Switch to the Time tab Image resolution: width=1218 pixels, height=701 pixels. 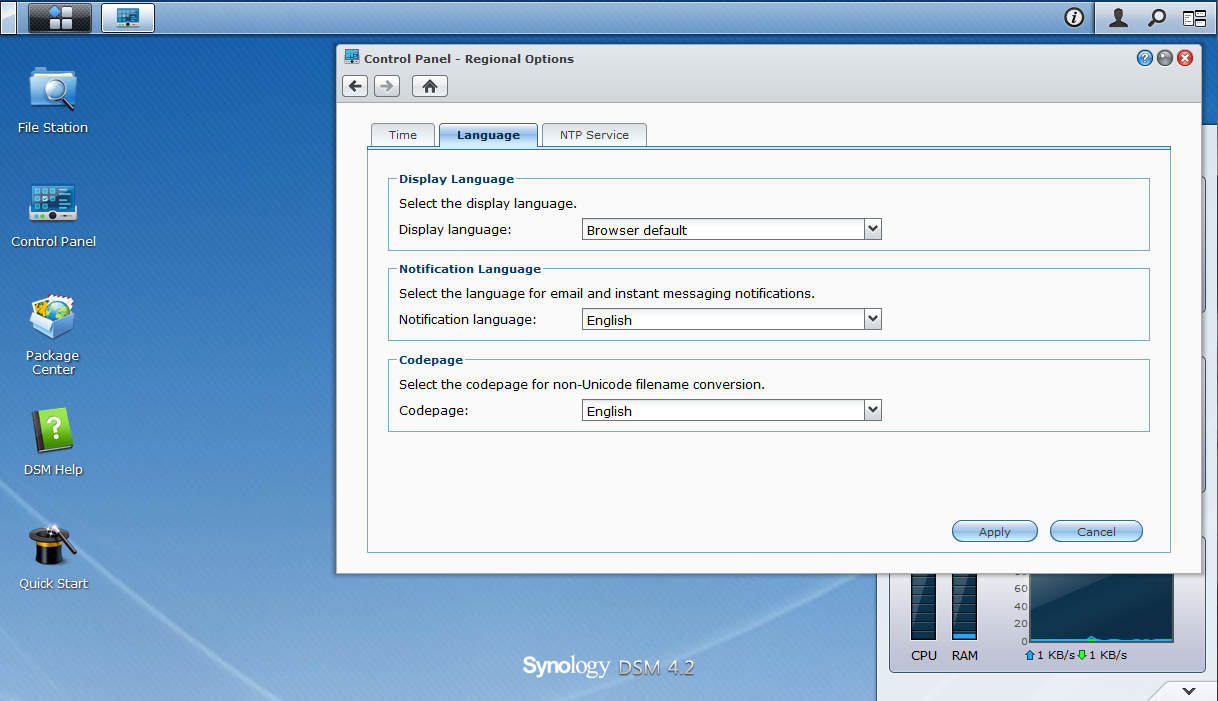click(403, 135)
